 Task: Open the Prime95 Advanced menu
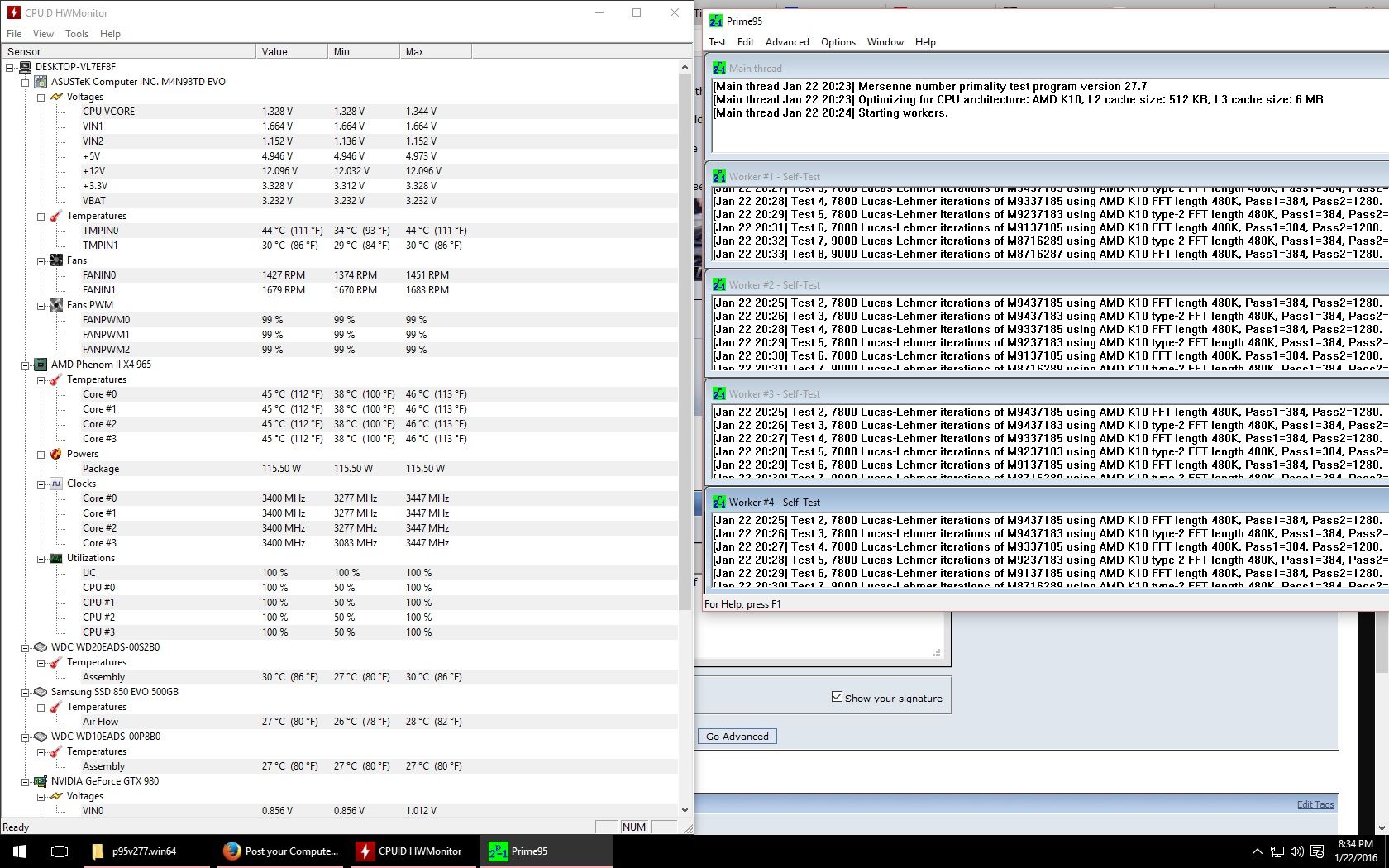[x=787, y=42]
